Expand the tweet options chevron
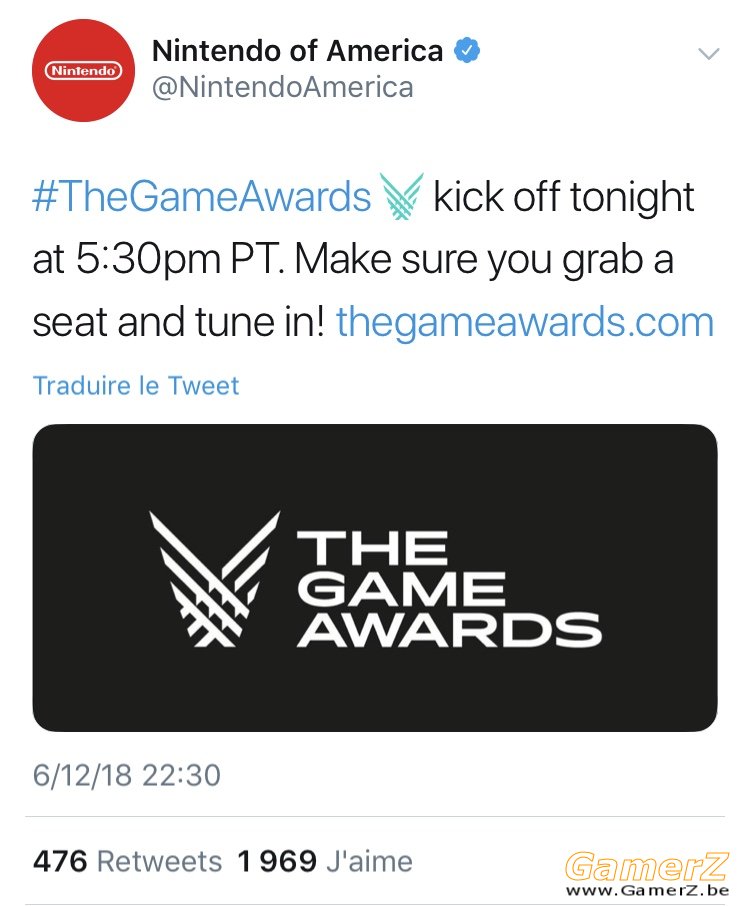The width and height of the screenshot is (750, 906). click(708, 54)
